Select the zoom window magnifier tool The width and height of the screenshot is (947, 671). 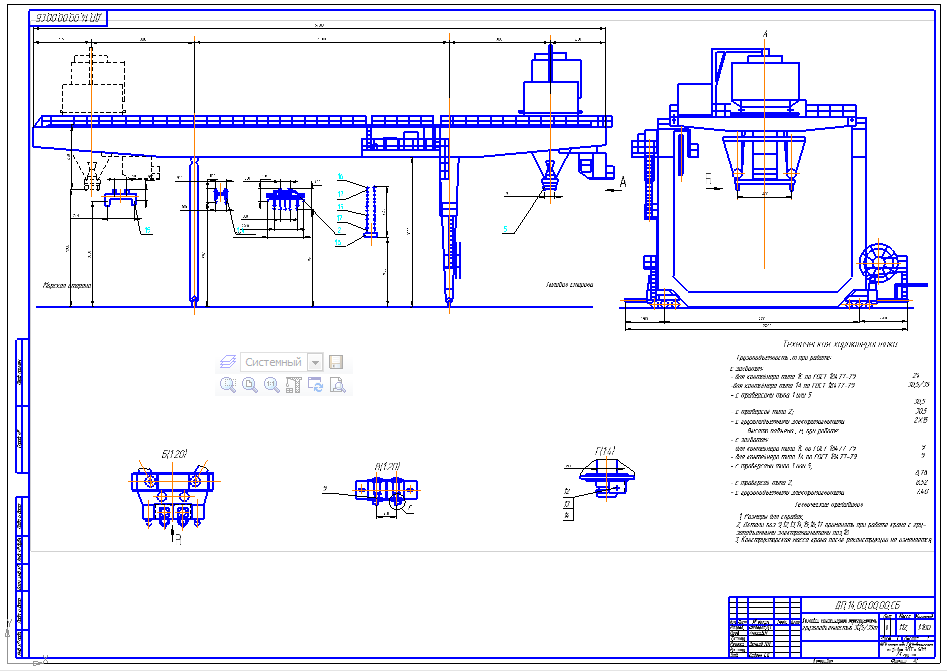pyautogui.click(x=228, y=385)
